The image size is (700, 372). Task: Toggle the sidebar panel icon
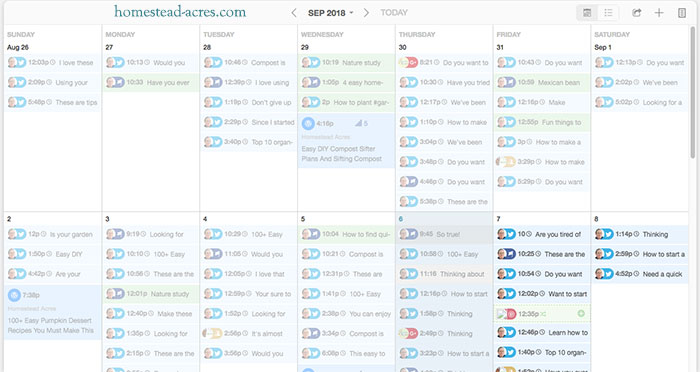click(x=682, y=13)
